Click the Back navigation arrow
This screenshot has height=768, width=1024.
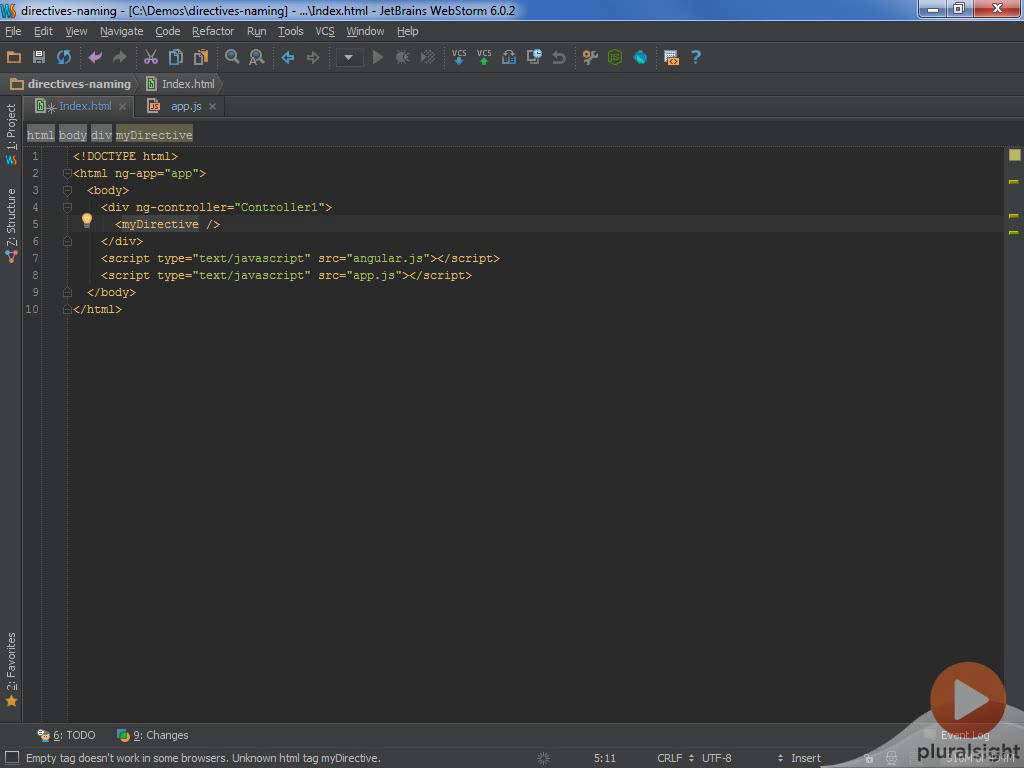click(x=288, y=57)
